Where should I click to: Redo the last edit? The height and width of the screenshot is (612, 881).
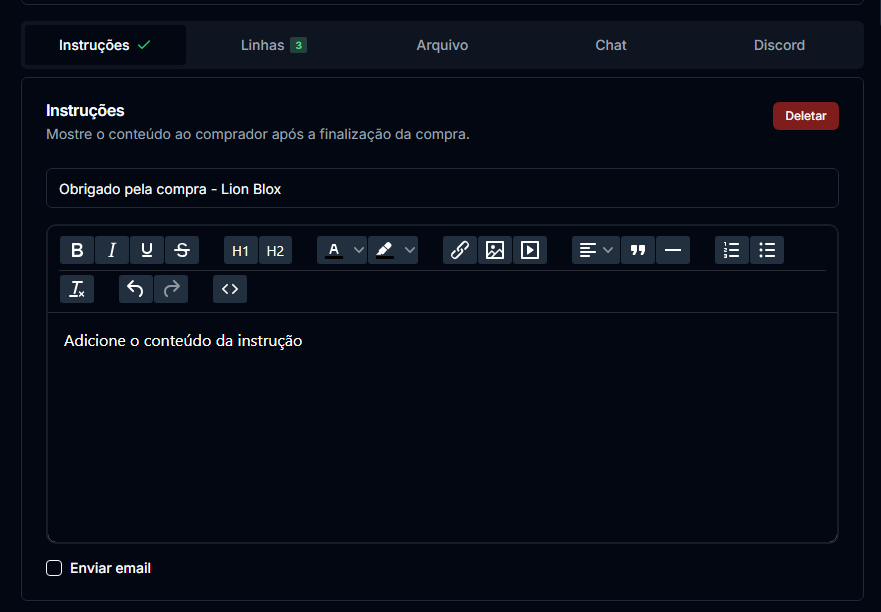point(171,289)
